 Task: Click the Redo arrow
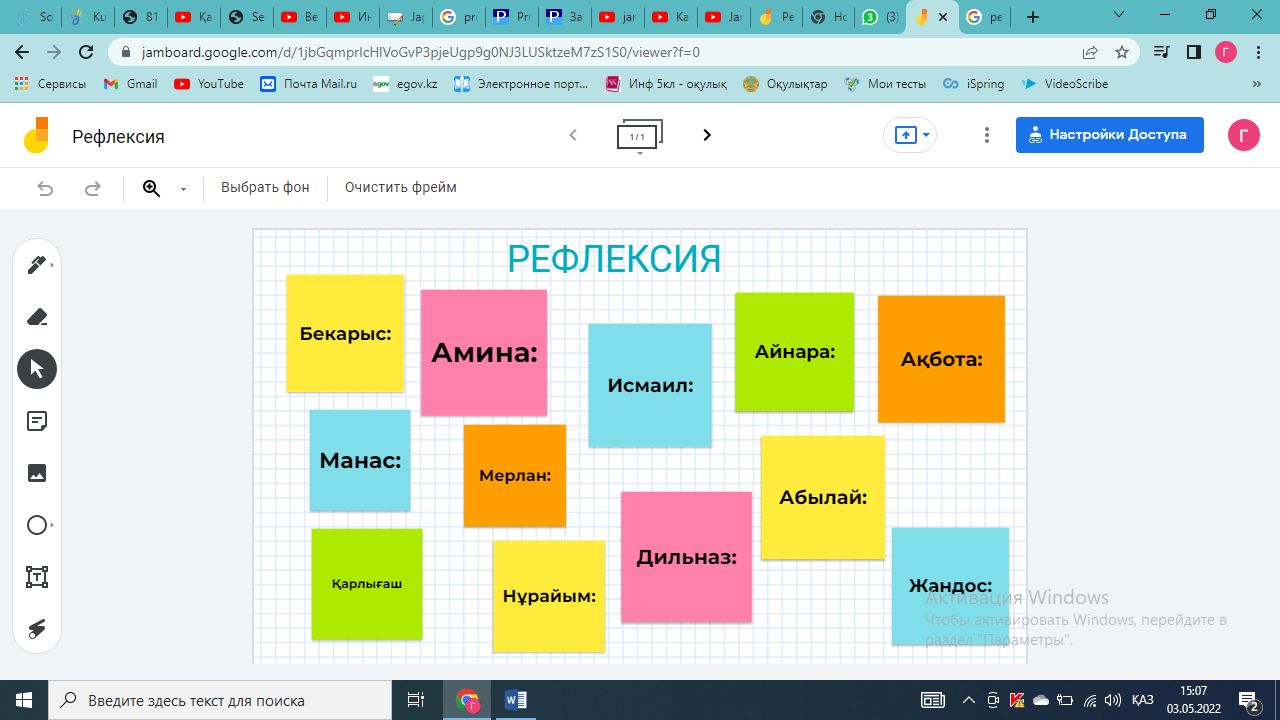pyautogui.click(x=92, y=188)
